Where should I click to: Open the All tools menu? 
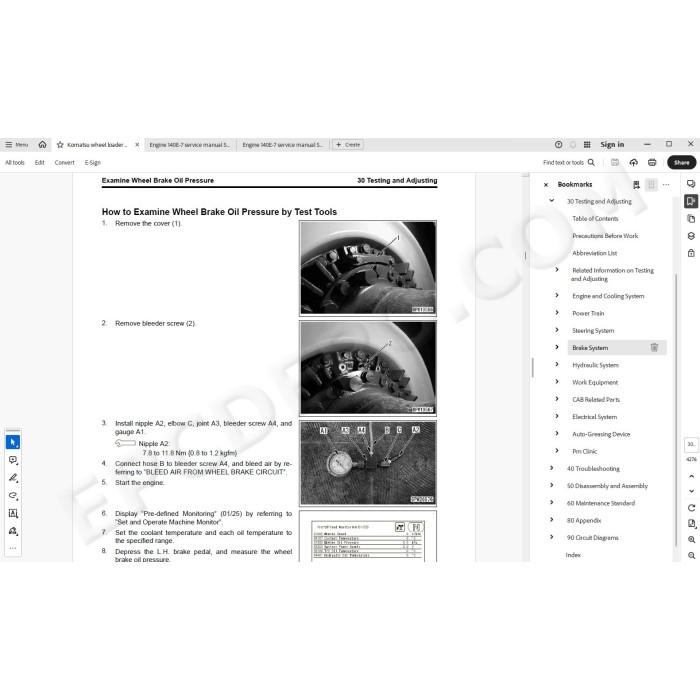click(x=15, y=162)
